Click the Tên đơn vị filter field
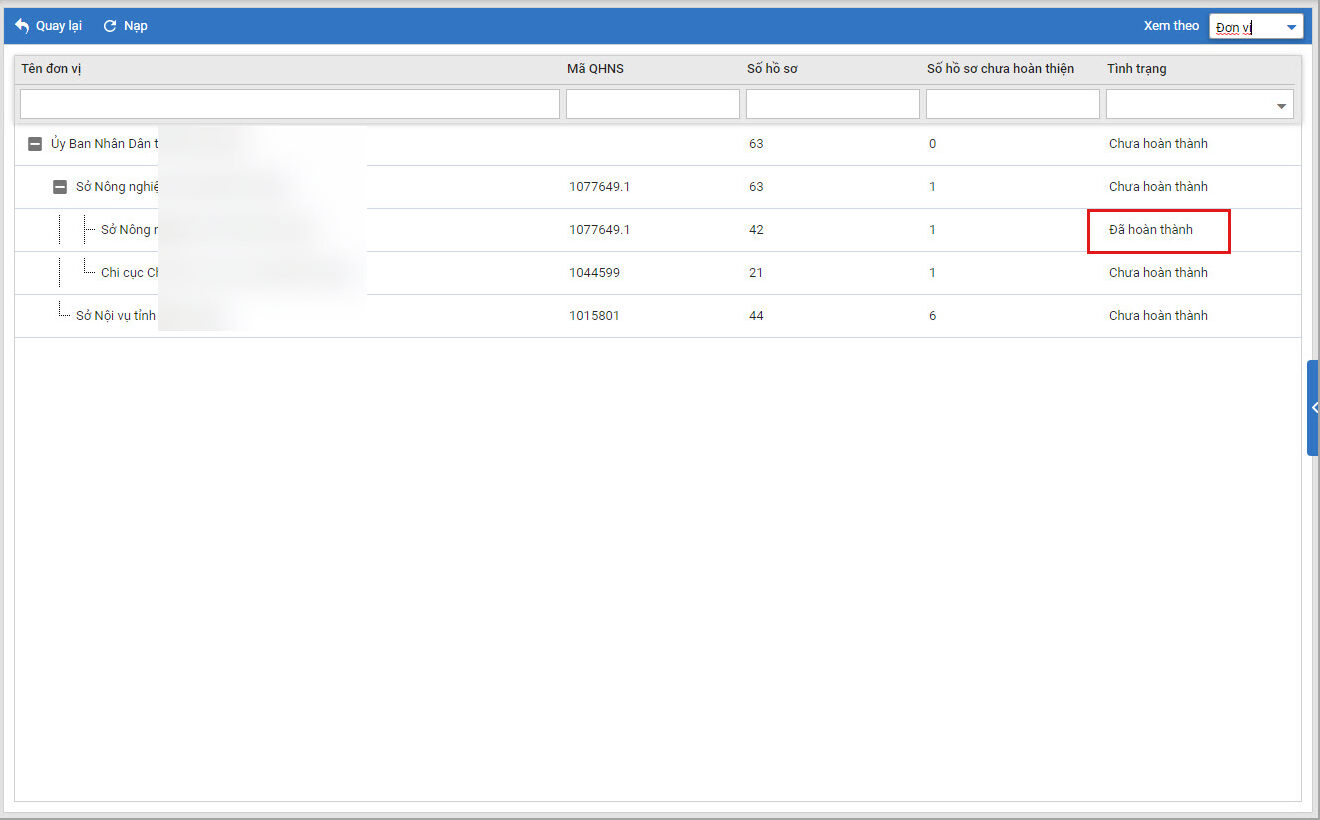This screenshot has height=820, width=1320. click(289, 104)
